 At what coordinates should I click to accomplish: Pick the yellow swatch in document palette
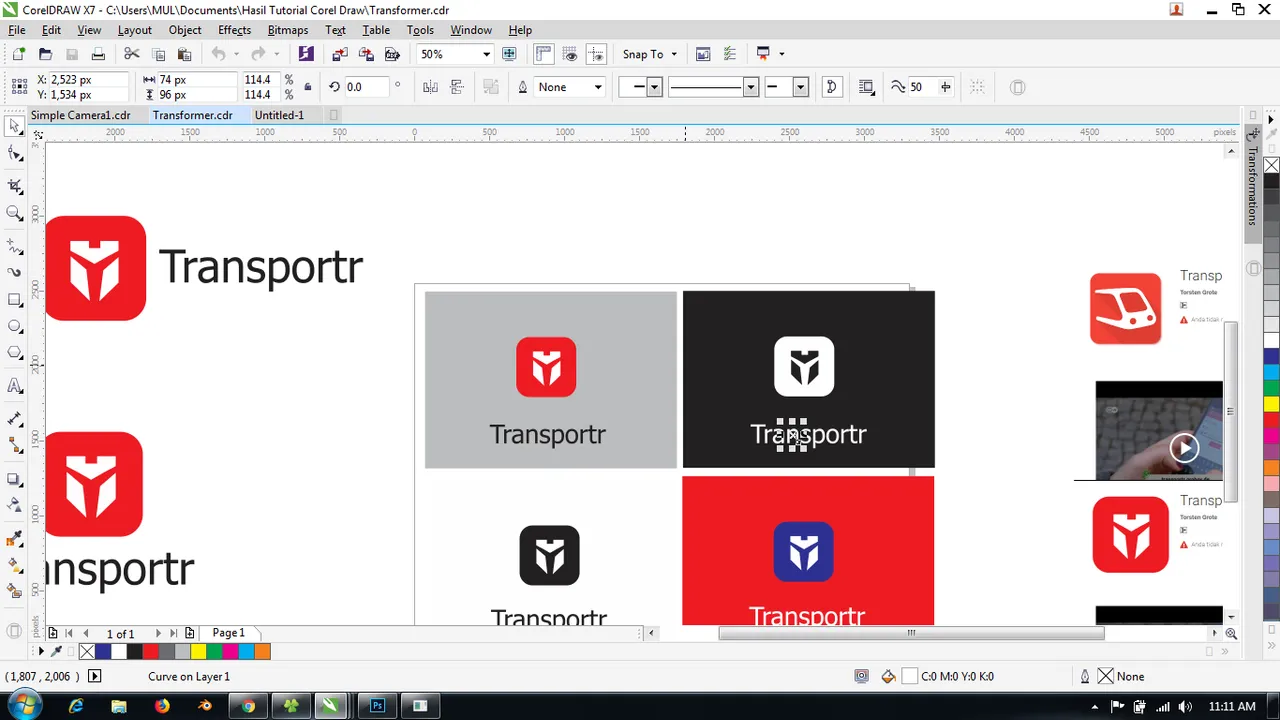tap(198, 652)
